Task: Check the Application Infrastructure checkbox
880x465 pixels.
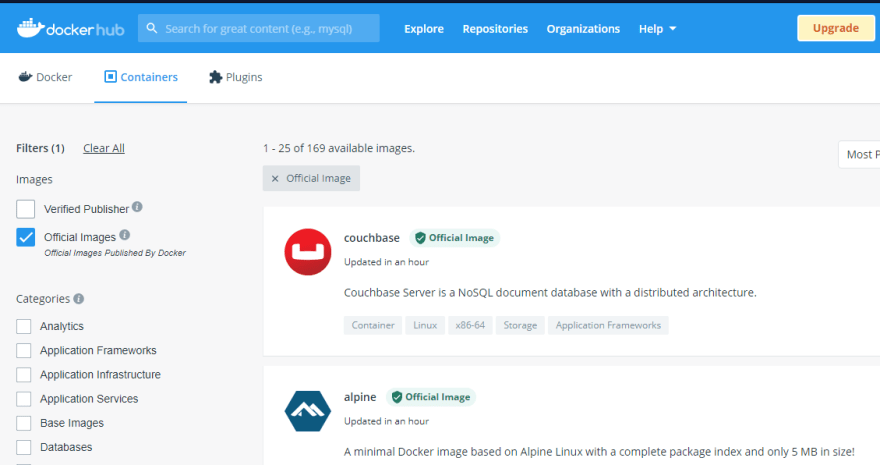Action: (24, 375)
